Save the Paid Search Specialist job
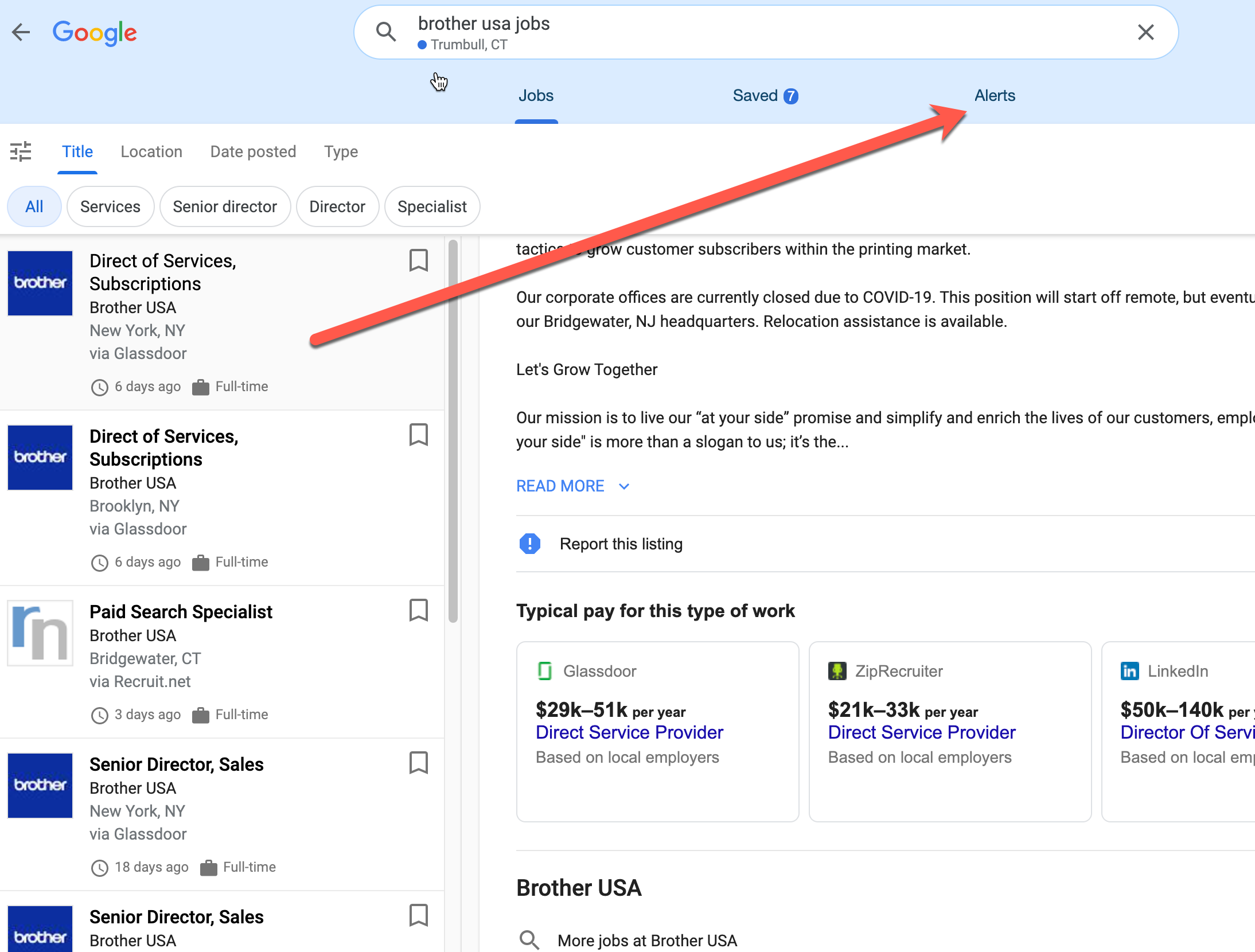 click(419, 610)
